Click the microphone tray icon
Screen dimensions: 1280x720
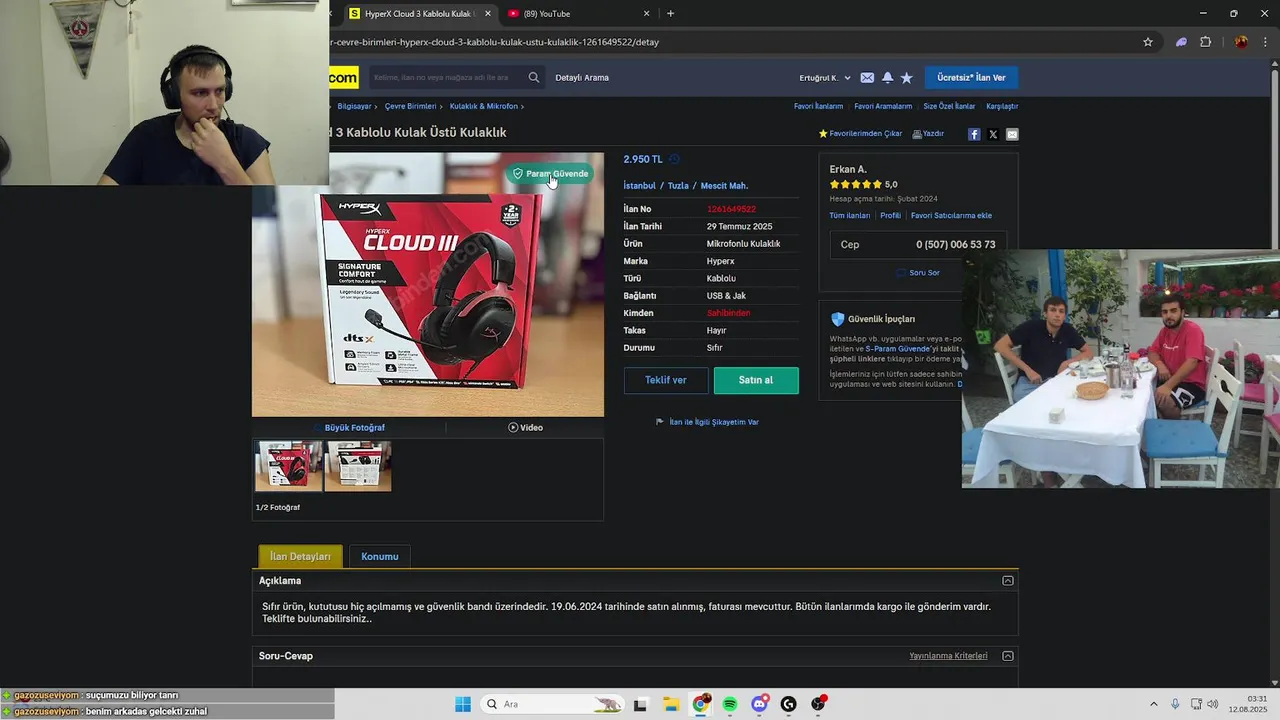(1175, 704)
